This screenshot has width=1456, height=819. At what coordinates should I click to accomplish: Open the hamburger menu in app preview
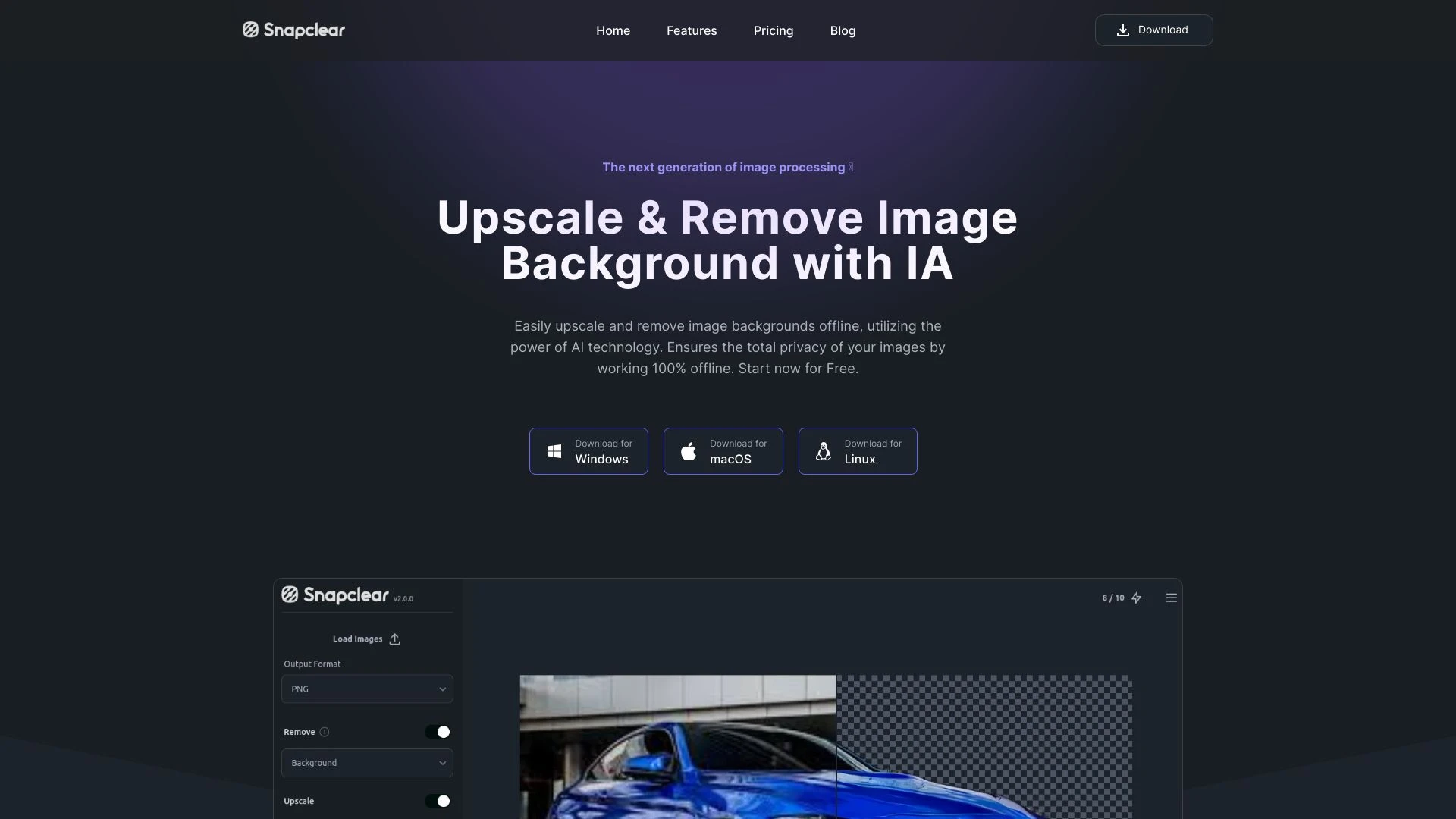[1171, 598]
